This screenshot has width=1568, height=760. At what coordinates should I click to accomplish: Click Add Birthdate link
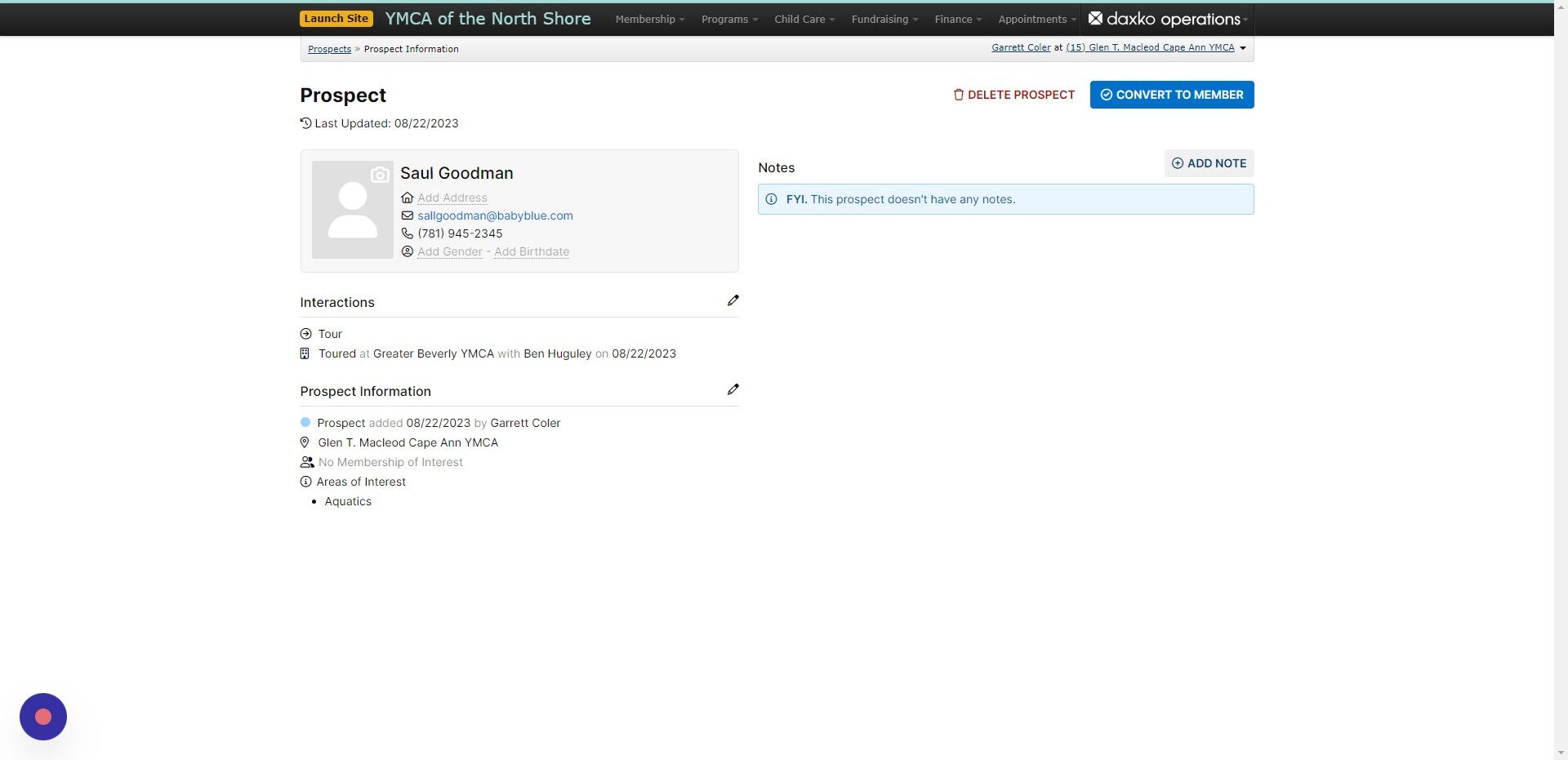coord(532,251)
